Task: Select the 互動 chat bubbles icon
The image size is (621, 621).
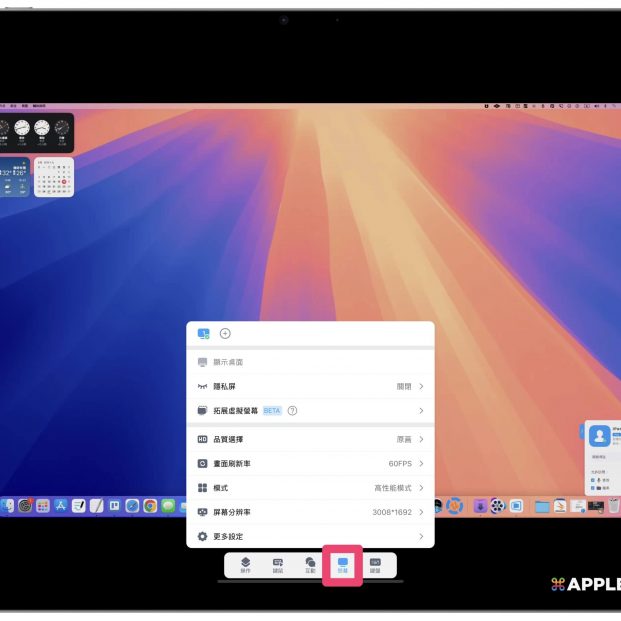Action: [x=310, y=565]
